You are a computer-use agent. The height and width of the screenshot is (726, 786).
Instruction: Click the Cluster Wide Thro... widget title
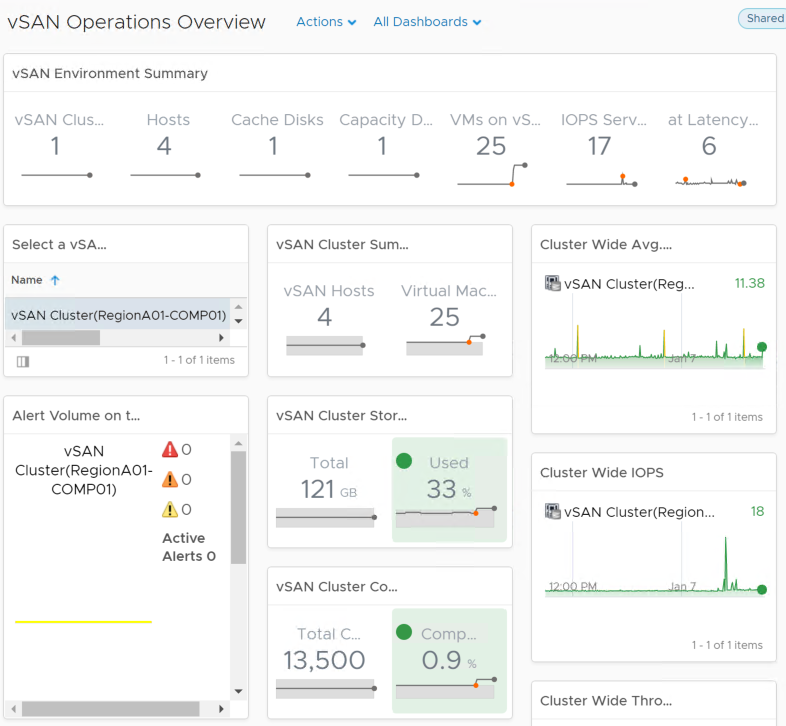coord(606,700)
